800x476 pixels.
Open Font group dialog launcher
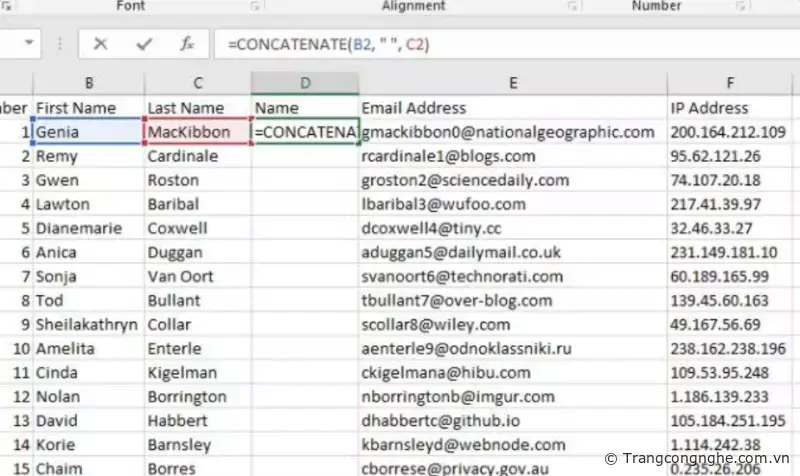click(x=256, y=7)
